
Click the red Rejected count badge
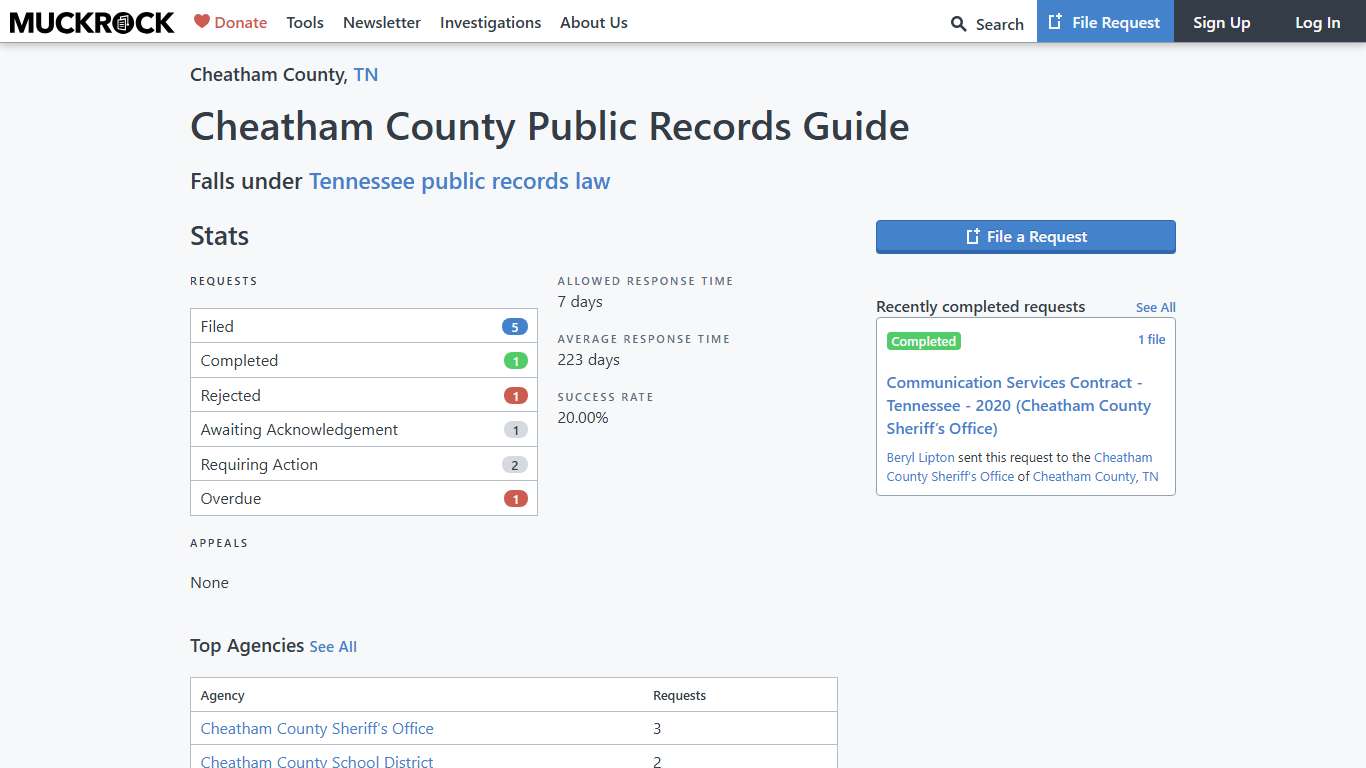515,396
